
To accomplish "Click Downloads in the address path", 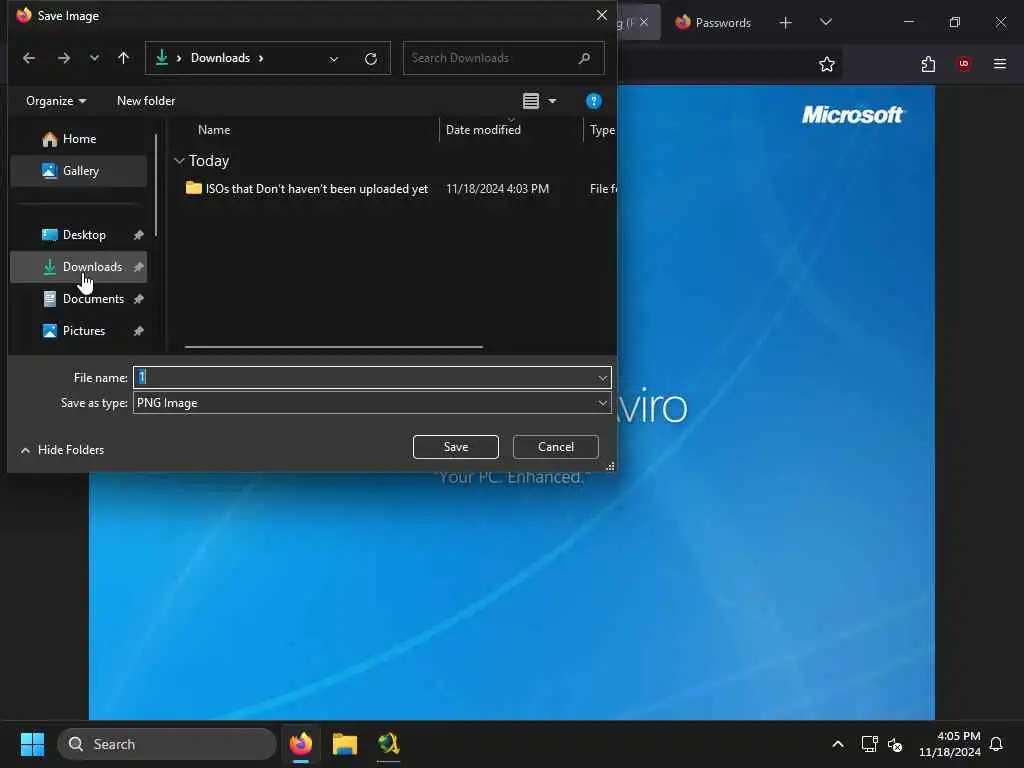I will tap(220, 58).
